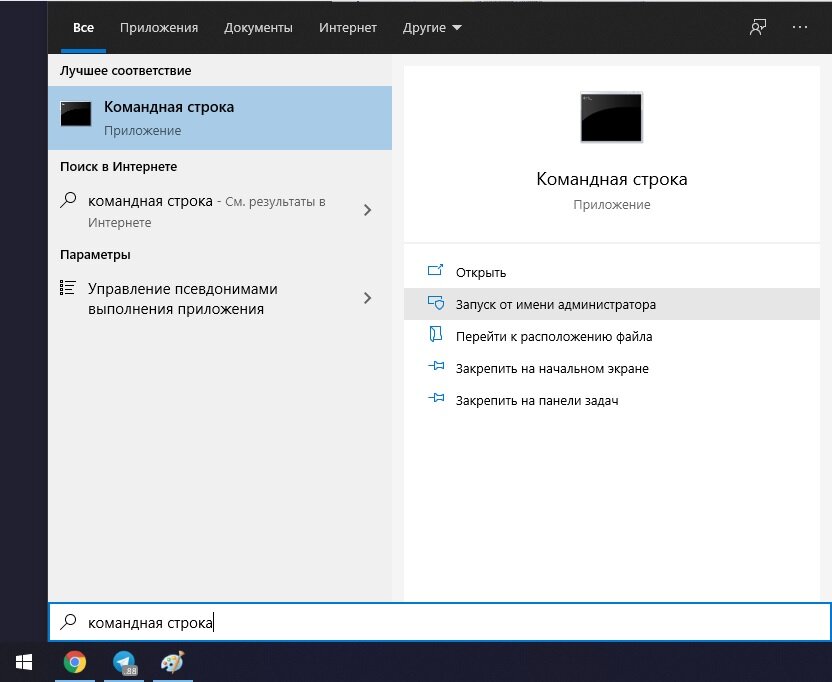Click the search magnifier icon beside командная строка web result

click(x=68, y=200)
